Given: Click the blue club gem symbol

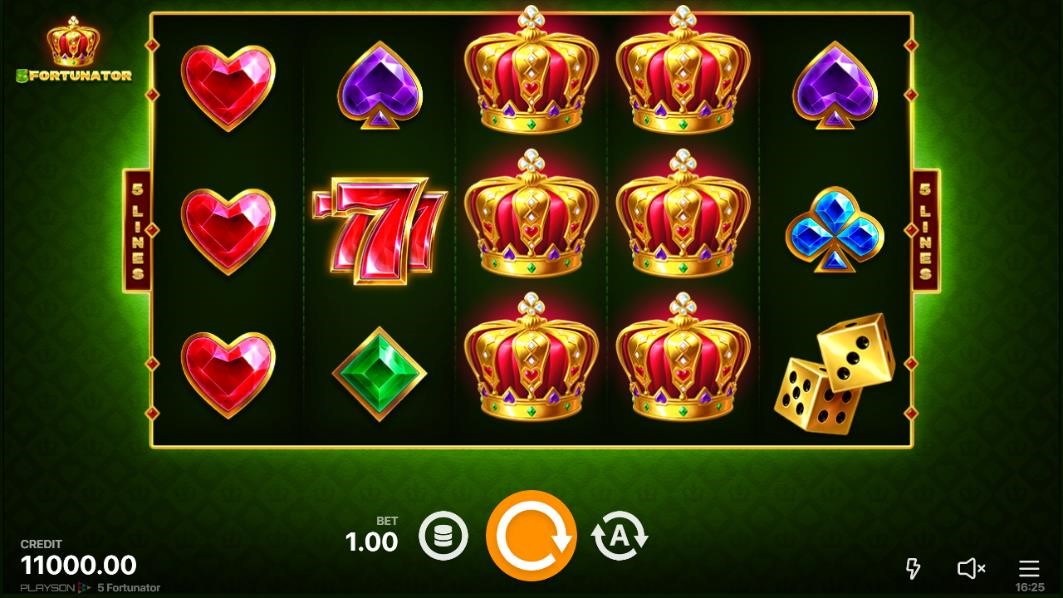Looking at the screenshot, I should (x=835, y=230).
